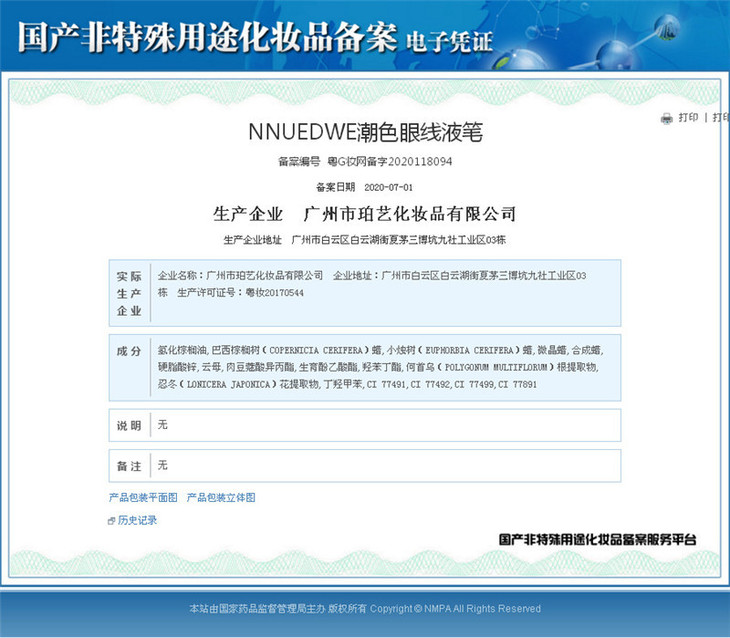Open 产品包装平面图 link
This screenshot has height=638, width=730.
143,497
